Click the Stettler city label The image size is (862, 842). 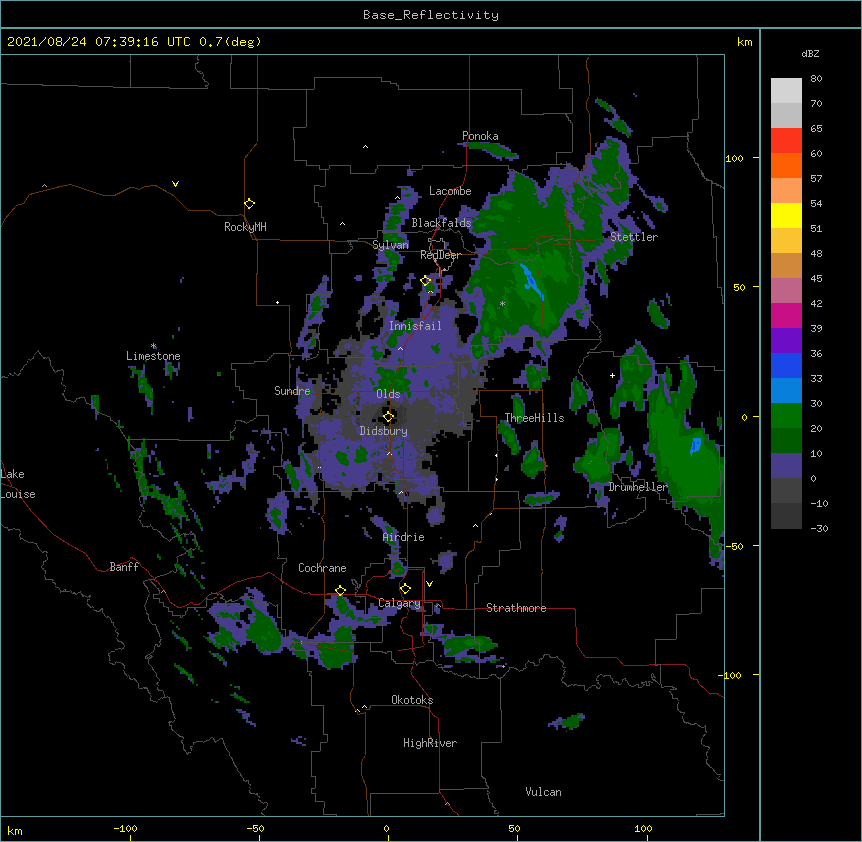(634, 237)
